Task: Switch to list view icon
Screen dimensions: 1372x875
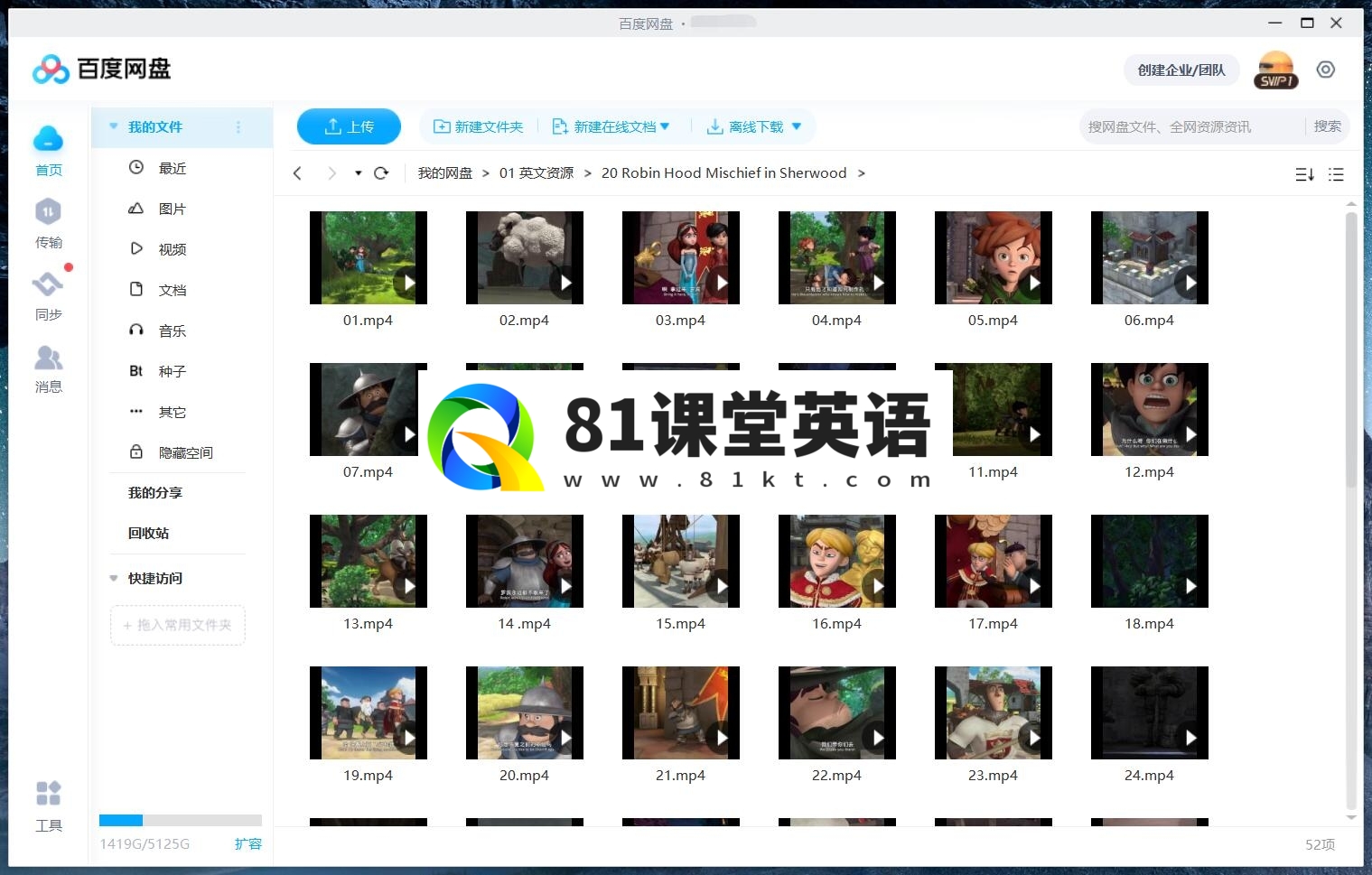Action: click(x=1336, y=174)
